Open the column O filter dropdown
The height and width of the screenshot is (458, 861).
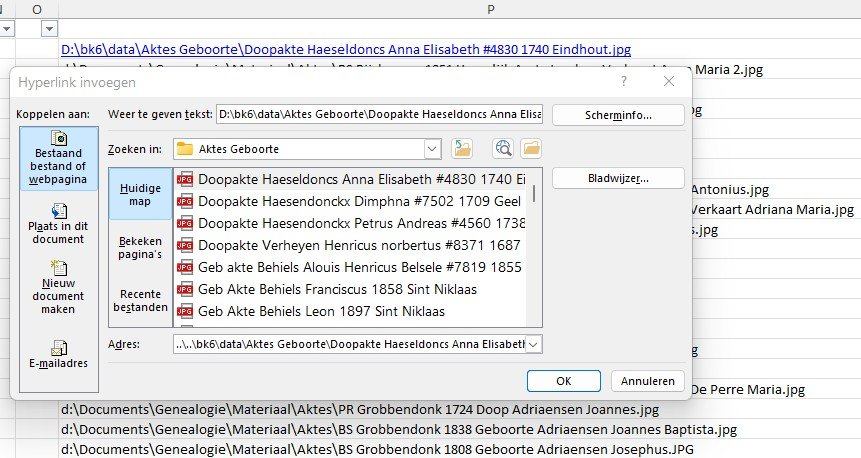[x=49, y=29]
